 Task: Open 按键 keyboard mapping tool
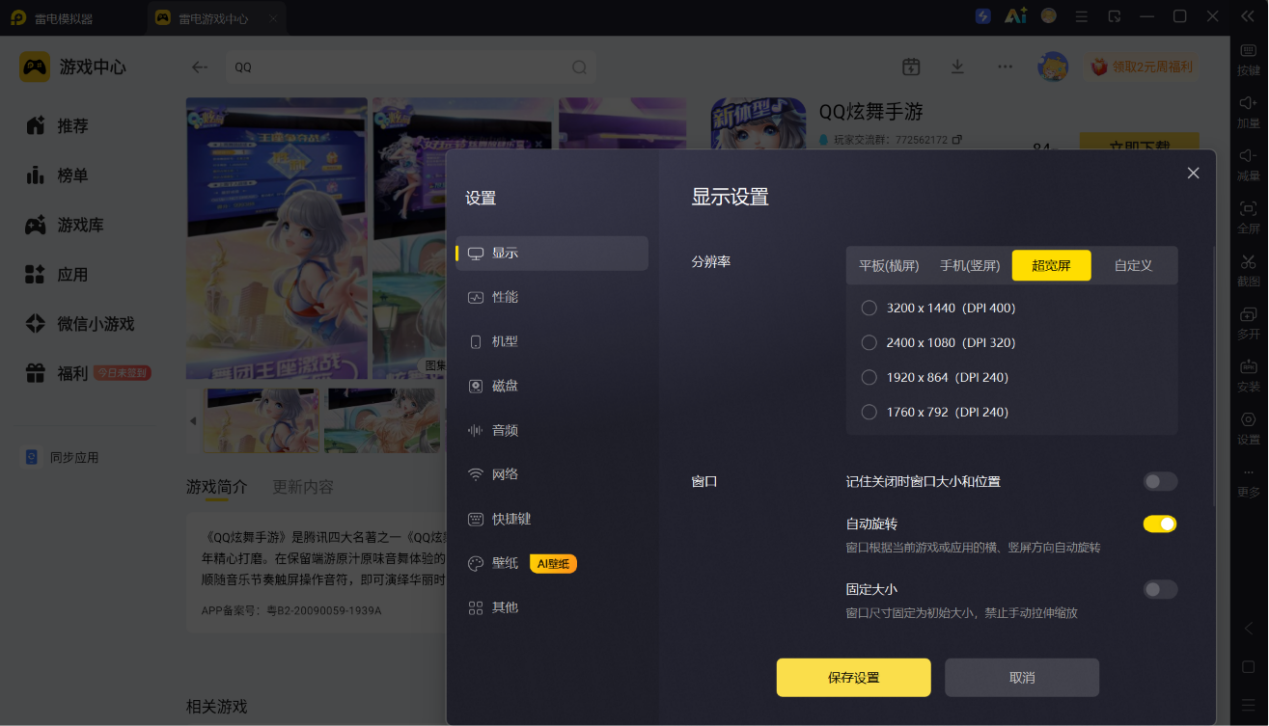click(1248, 59)
